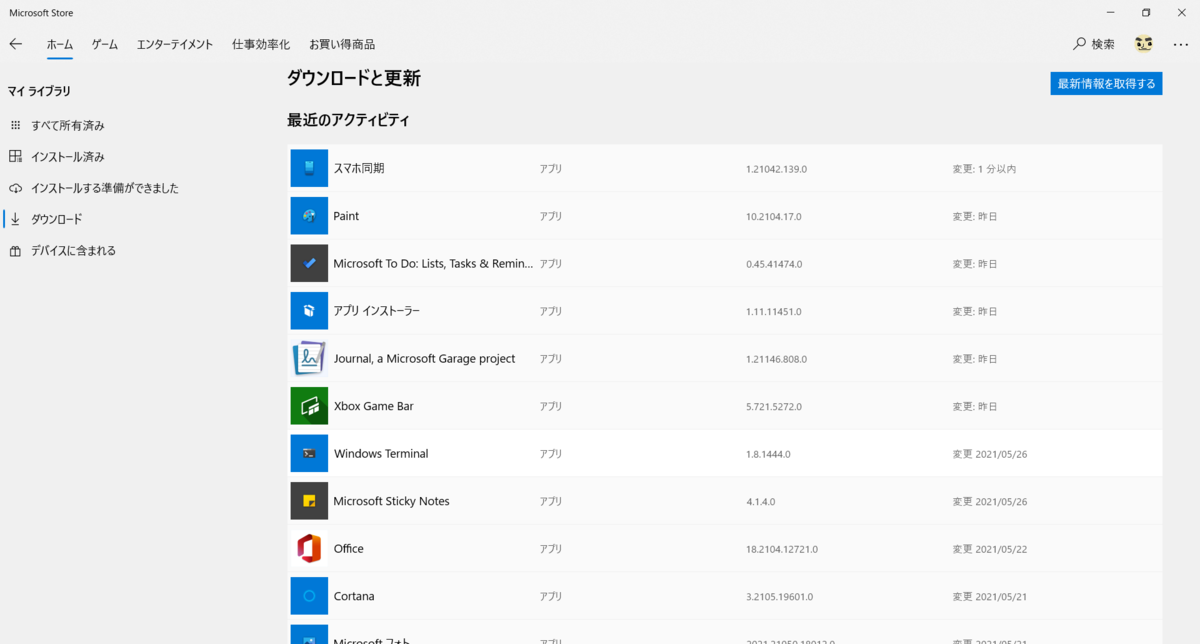Click version 5.721.5272.0 text

pos(773,407)
